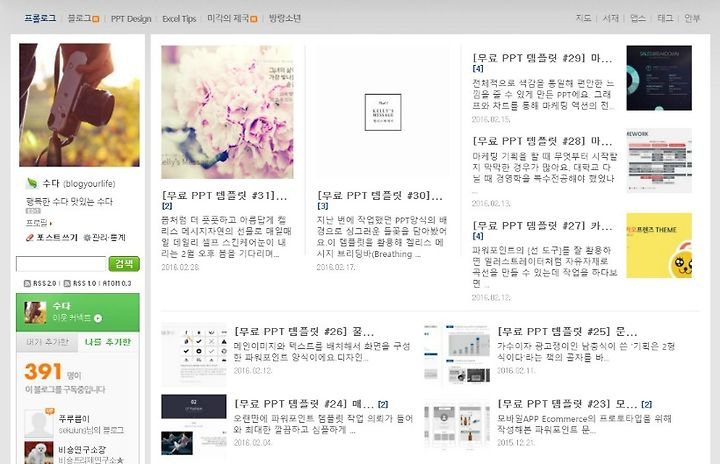Image resolution: width=720 pixels, height=464 pixels.
Task: Open blog owner name 수다 (blogyourlife)
Action: click(x=79, y=184)
